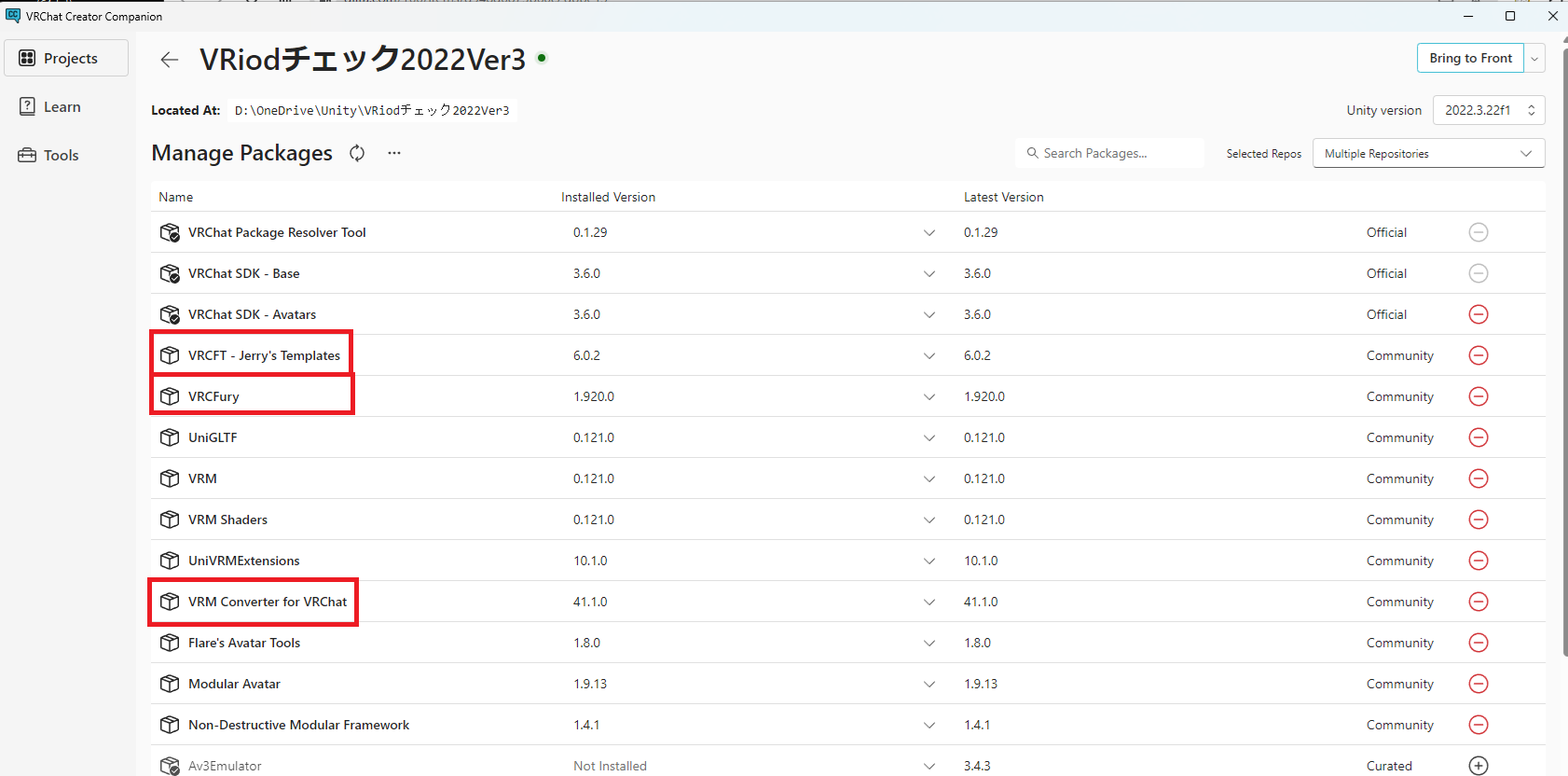Remove the VRM Shaders package
This screenshot has height=776, width=1568.
pyautogui.click(x=1479, y=520)
